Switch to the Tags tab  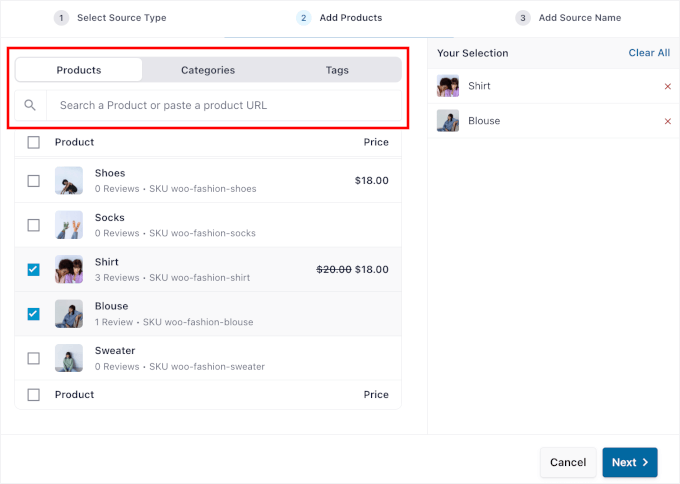[x=337, y=70]
